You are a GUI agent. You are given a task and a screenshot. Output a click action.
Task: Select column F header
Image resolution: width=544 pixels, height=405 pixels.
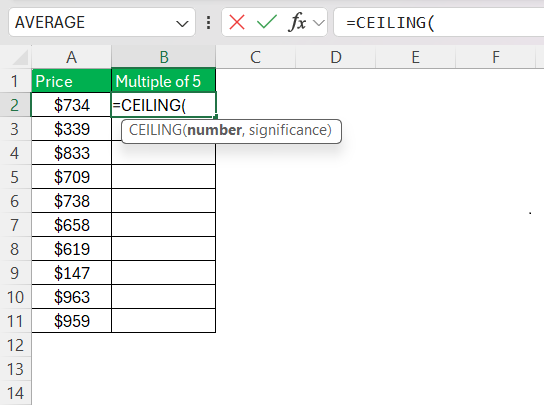click(x=495, y=57)
